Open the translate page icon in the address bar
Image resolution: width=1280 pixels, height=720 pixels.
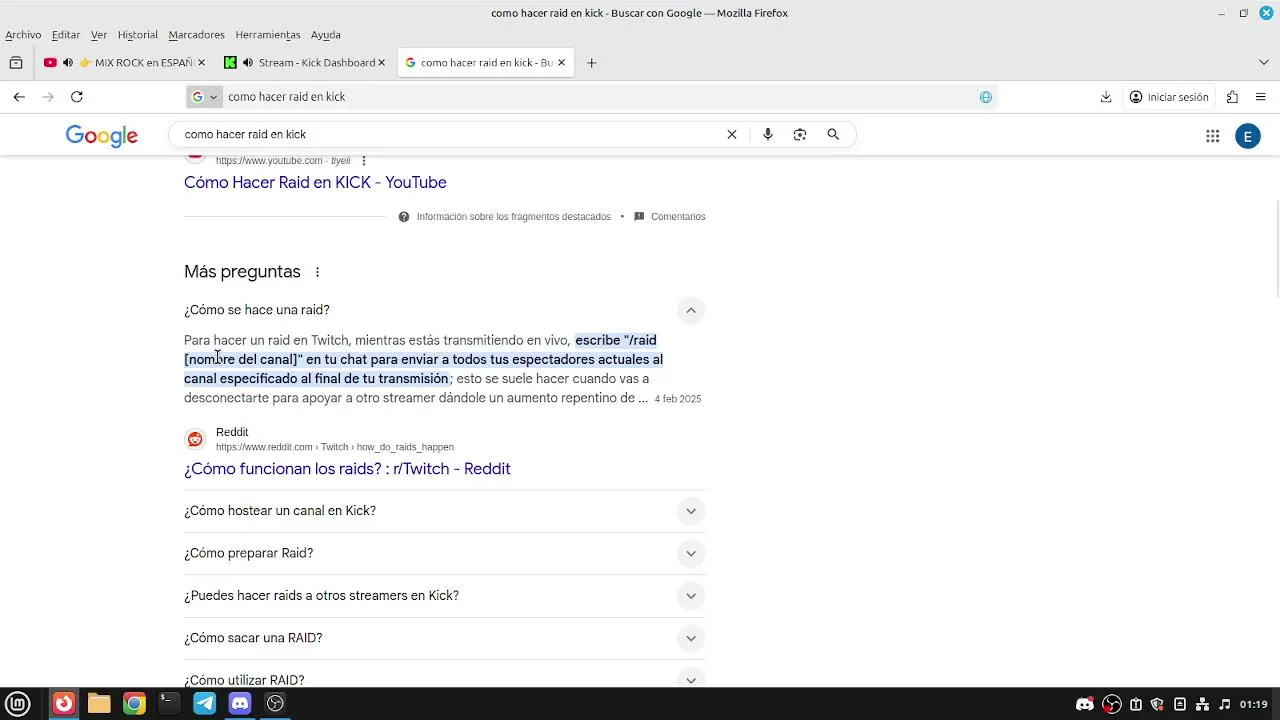point(986,97)
